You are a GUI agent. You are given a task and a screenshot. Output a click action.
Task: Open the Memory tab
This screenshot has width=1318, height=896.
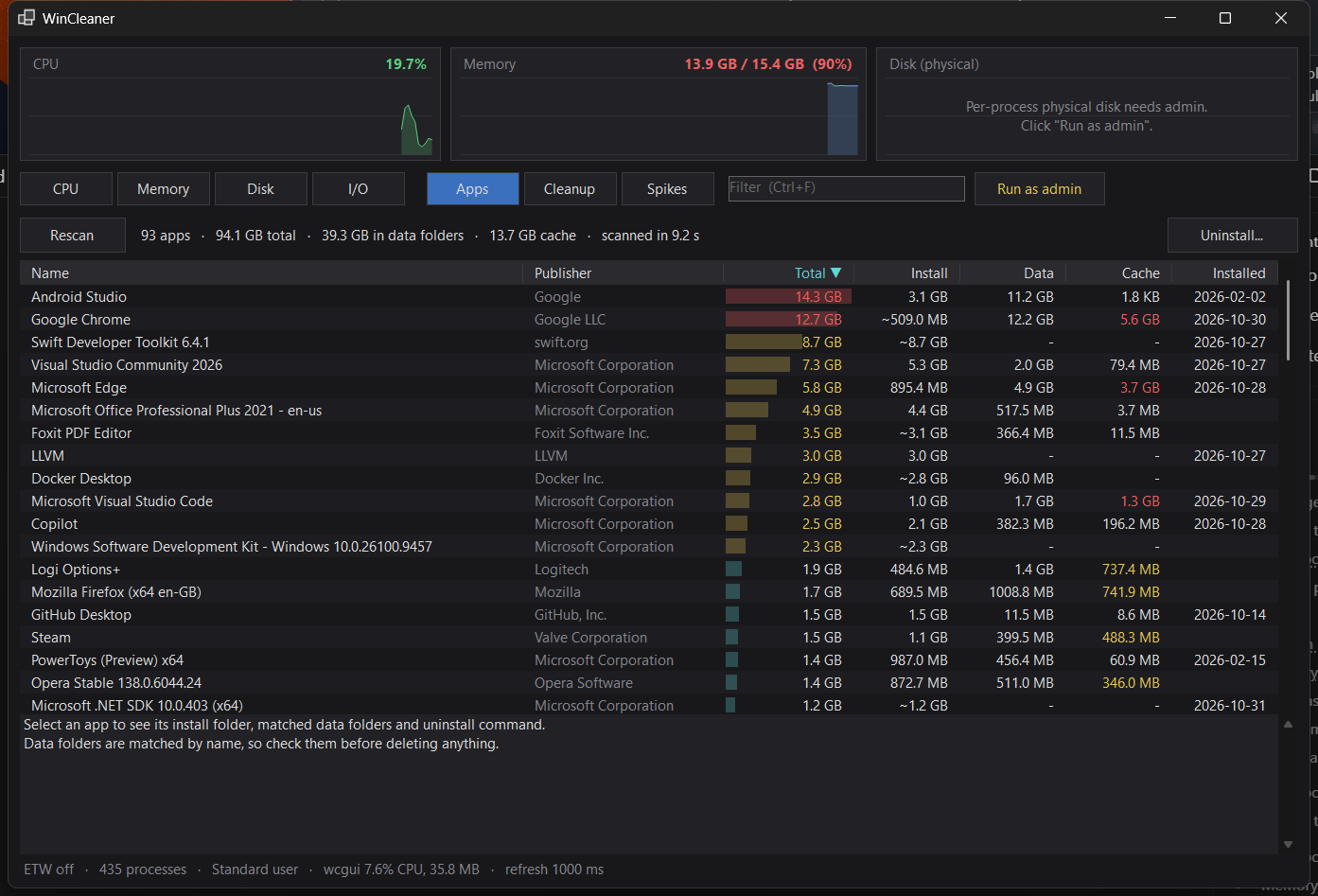click(164, 189)
